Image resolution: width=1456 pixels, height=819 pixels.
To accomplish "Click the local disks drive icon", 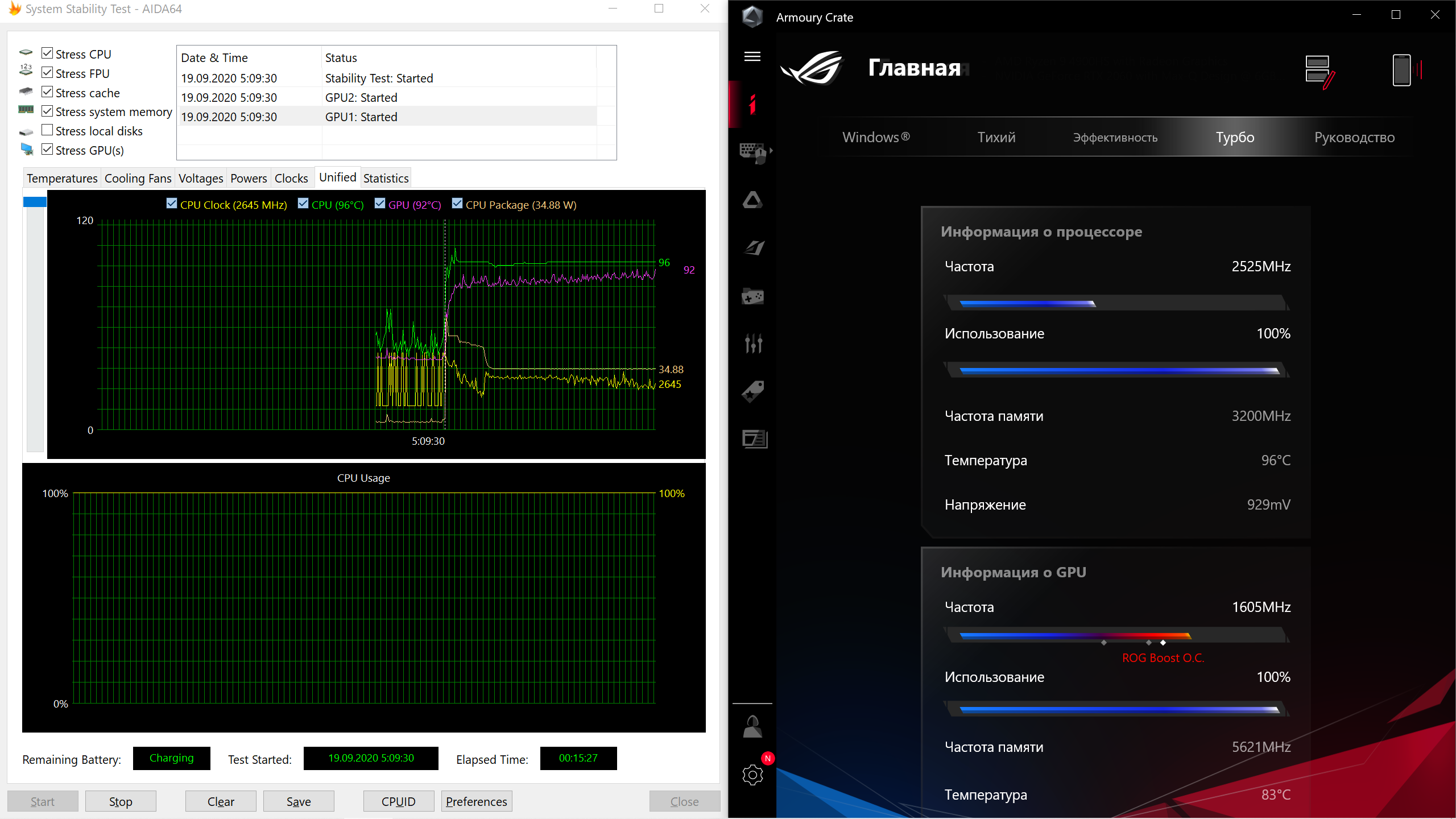I will [x=26, y=131].
